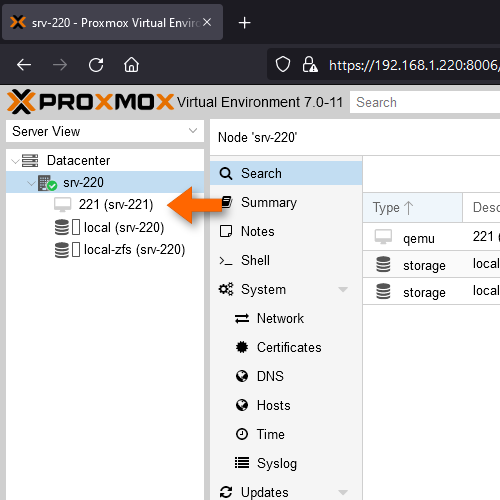The height and width of the screenshot is (500, 500).
Task: Open the Certificates menu item
Action: (286, 347)
